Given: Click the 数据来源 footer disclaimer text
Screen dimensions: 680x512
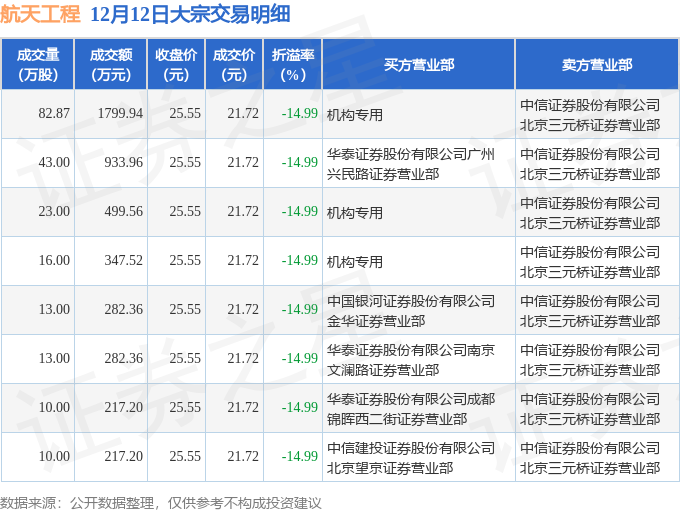Looking at the screenshot, I should (160, 503).
